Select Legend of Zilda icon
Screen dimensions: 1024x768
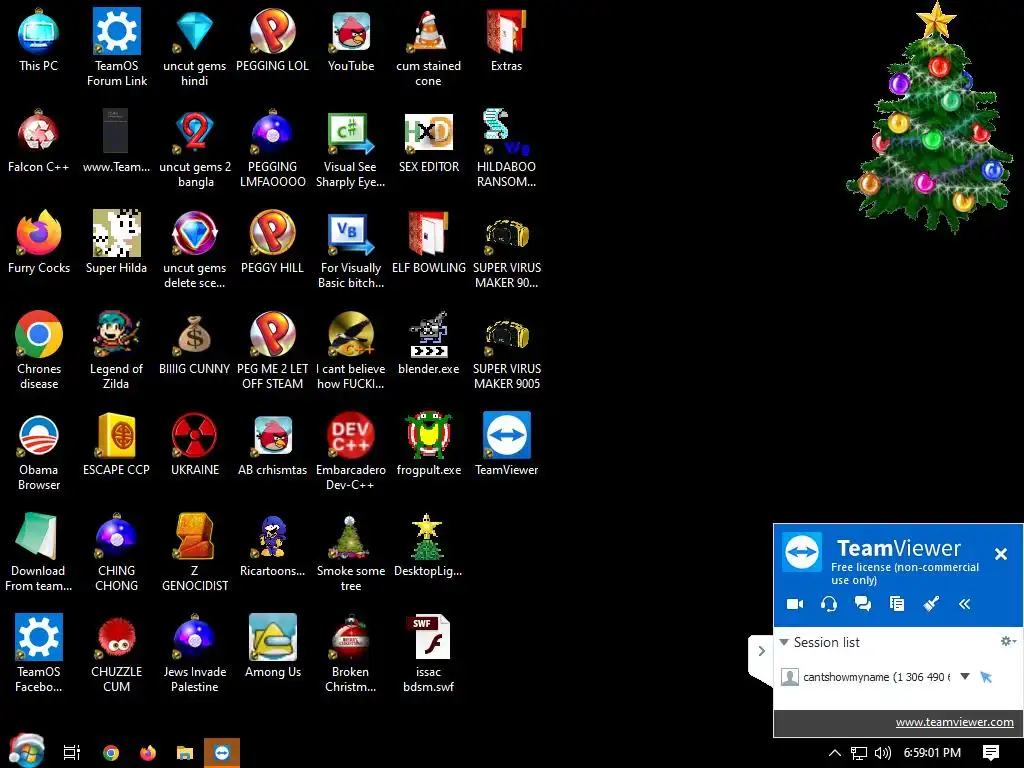(116, 350)
